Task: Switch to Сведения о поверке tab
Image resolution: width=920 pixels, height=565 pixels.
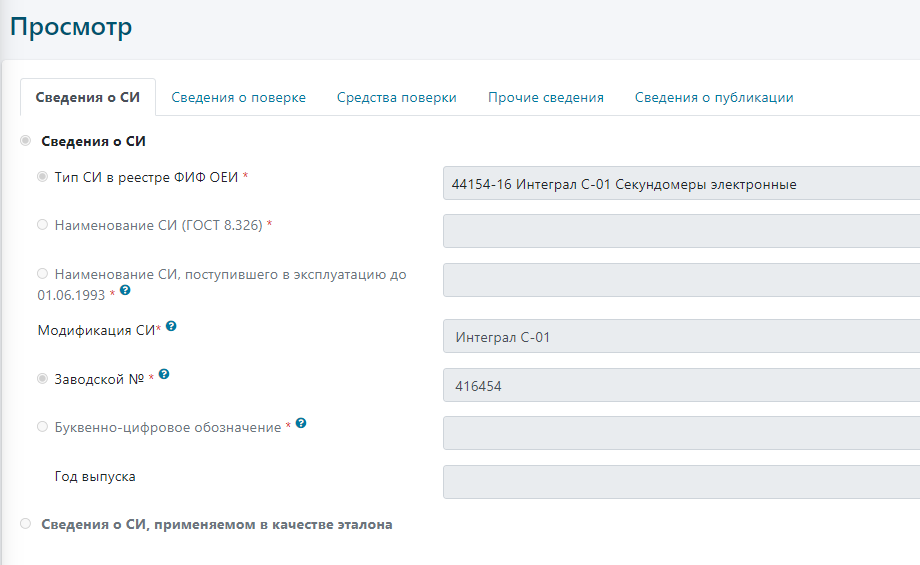Action: pos(238,98)
